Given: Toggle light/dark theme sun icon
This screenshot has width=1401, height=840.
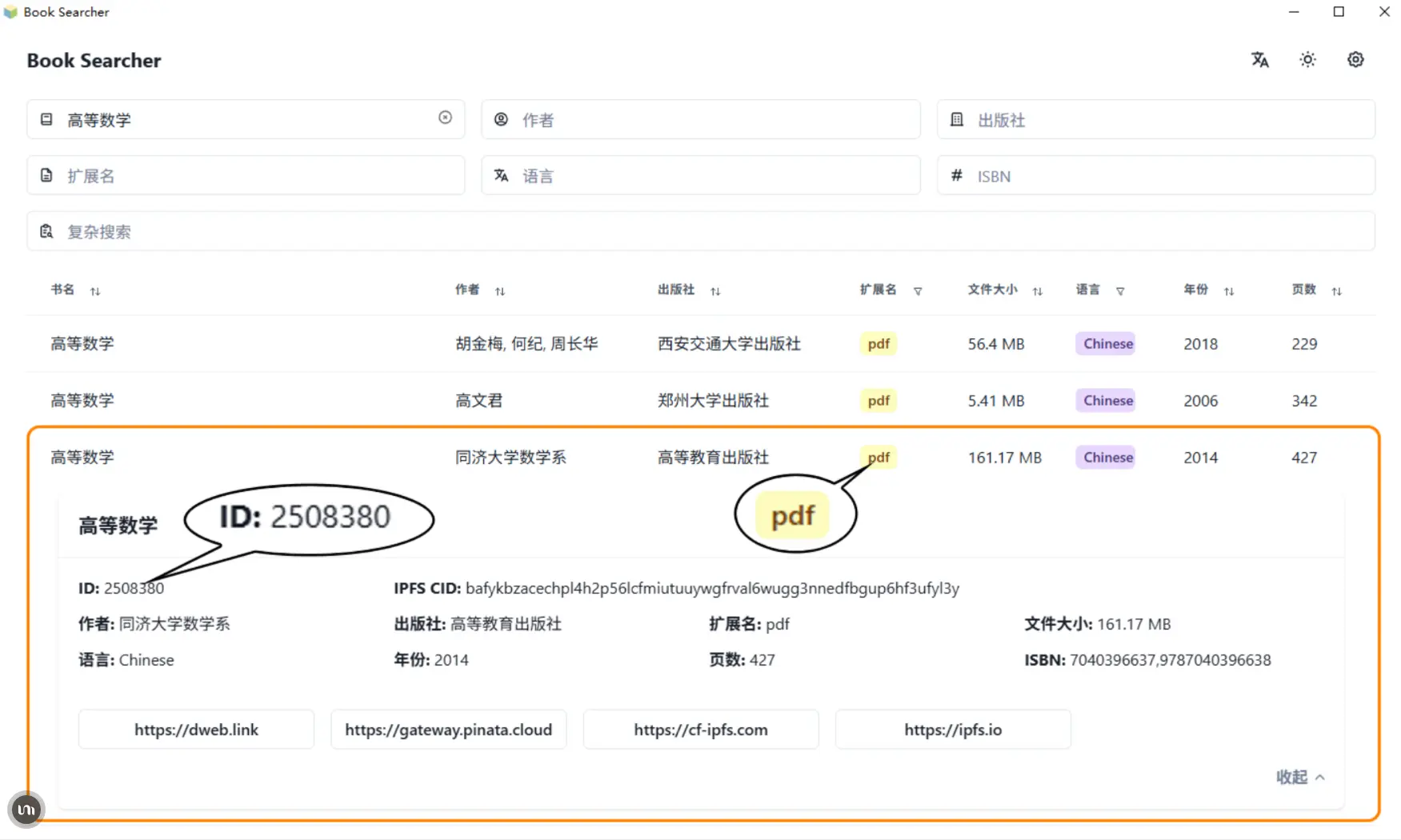Looking at the screenshot, I should [x=1307, y=60].
